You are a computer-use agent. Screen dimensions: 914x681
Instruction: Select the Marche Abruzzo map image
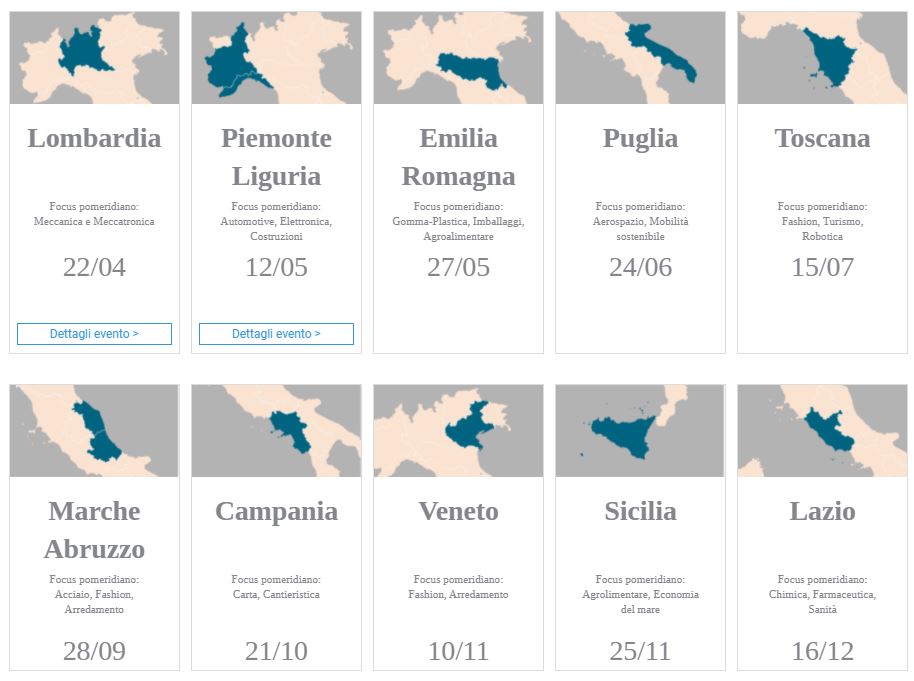94,431
